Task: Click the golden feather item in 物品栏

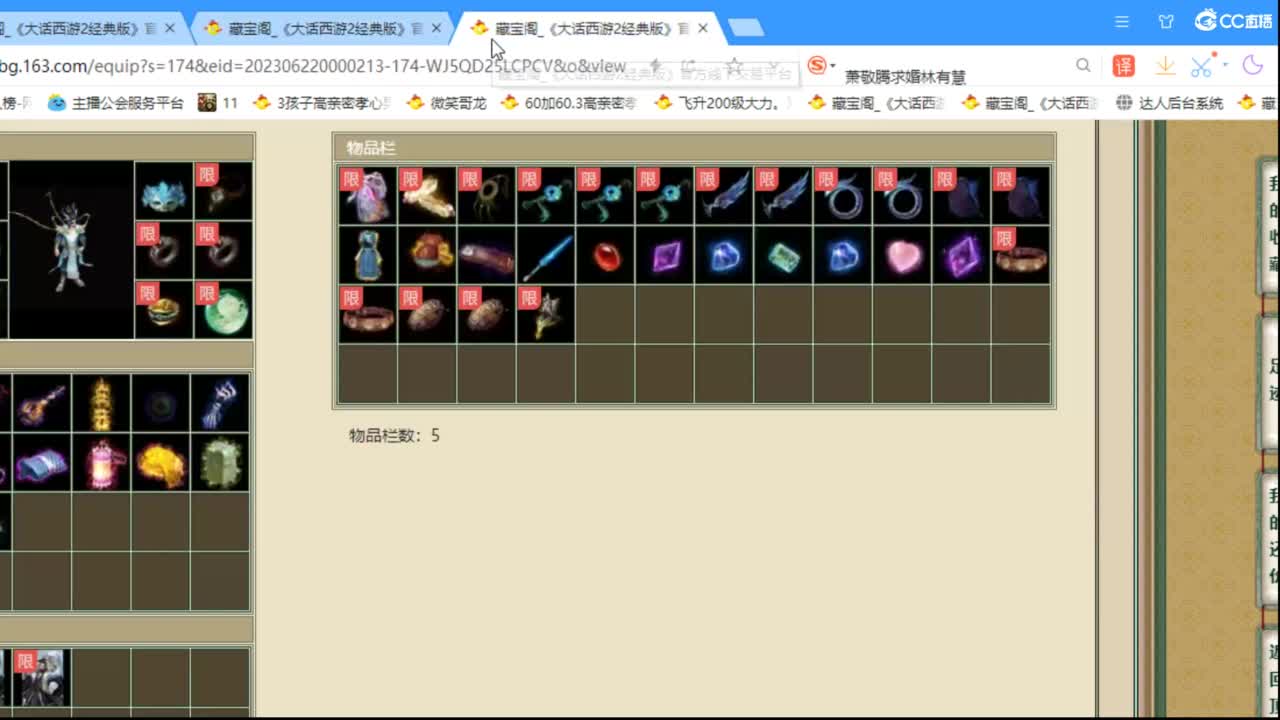Action: pyautogui.click(x=427, y=195)
